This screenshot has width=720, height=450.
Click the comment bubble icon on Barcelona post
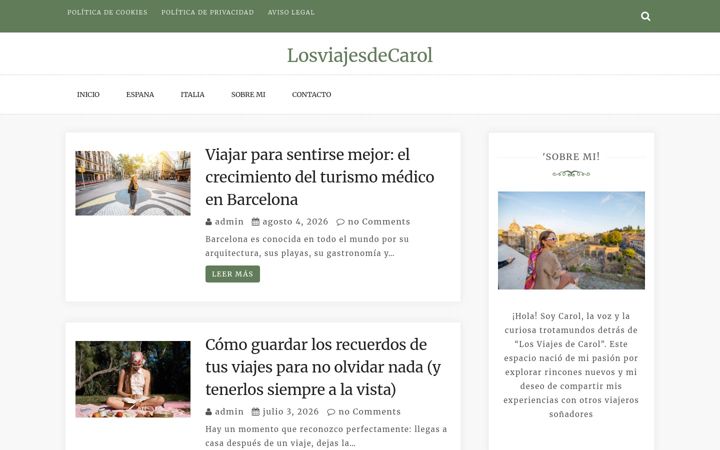340,222
